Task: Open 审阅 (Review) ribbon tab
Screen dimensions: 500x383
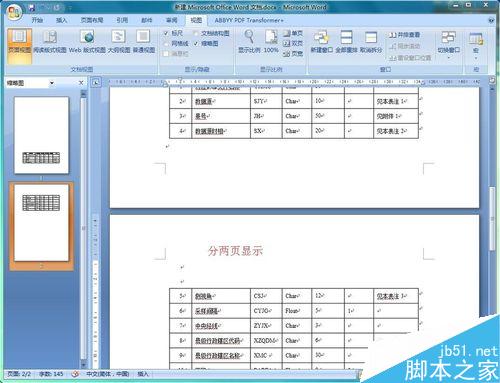Action: [172, 20]
